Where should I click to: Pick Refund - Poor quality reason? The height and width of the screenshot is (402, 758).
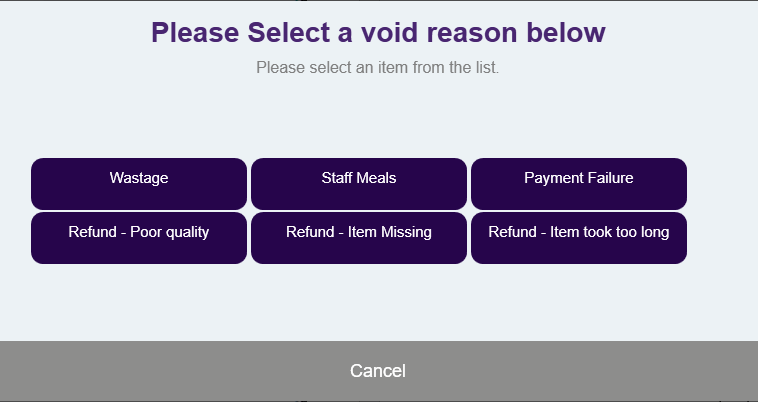[x=139, y=238]
